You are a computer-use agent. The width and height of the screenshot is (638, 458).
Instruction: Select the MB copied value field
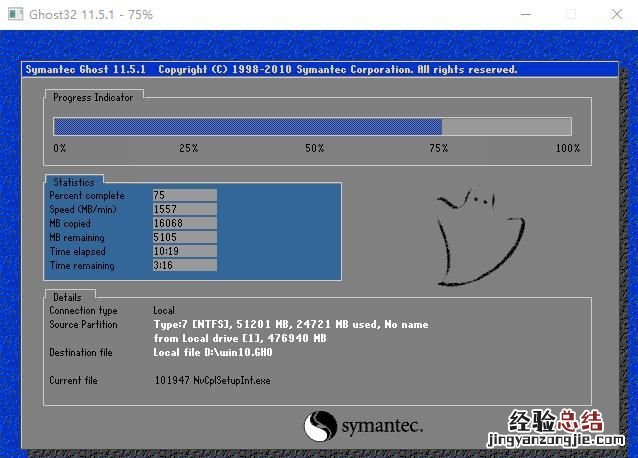click(x=184, y=224)
